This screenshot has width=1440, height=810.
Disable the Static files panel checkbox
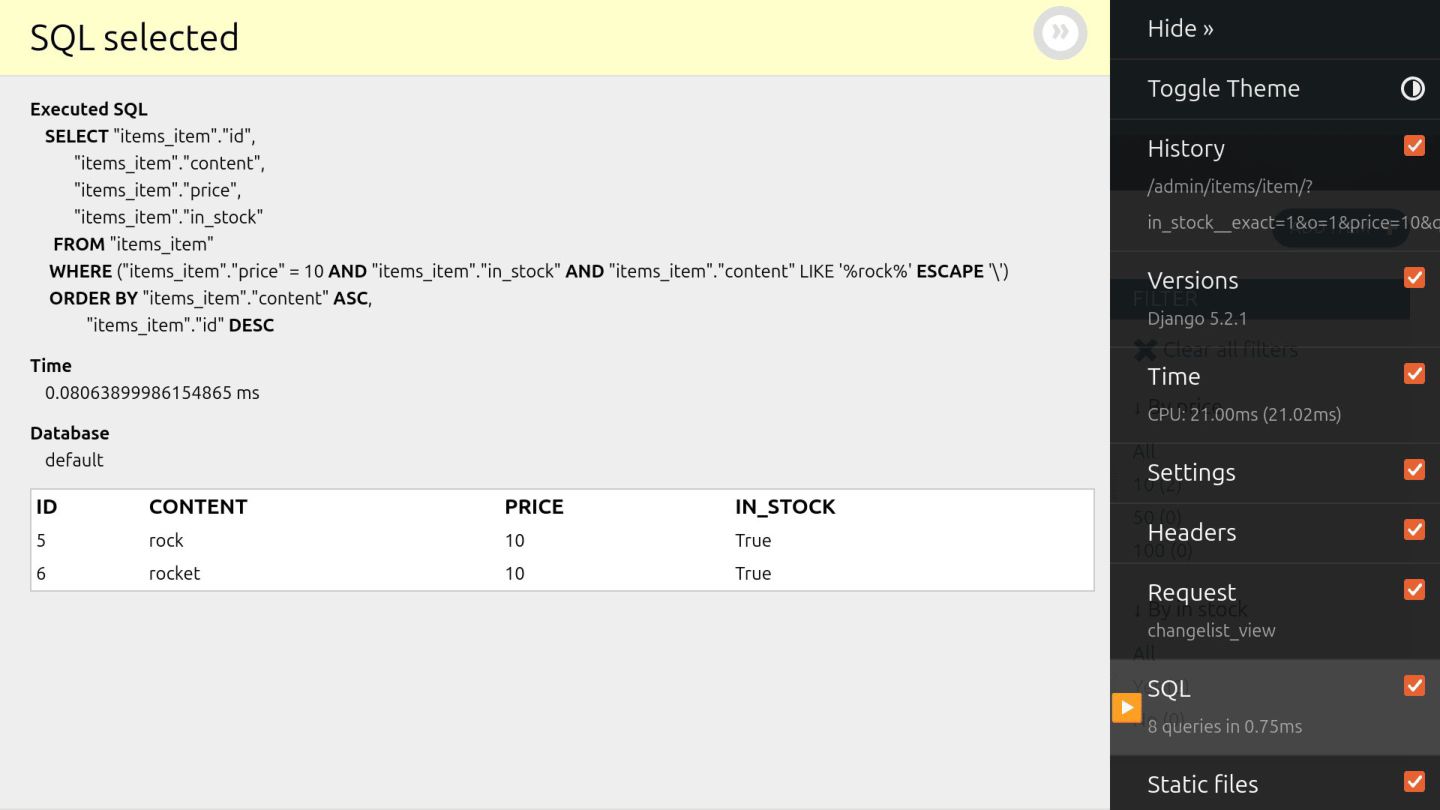1414,782
